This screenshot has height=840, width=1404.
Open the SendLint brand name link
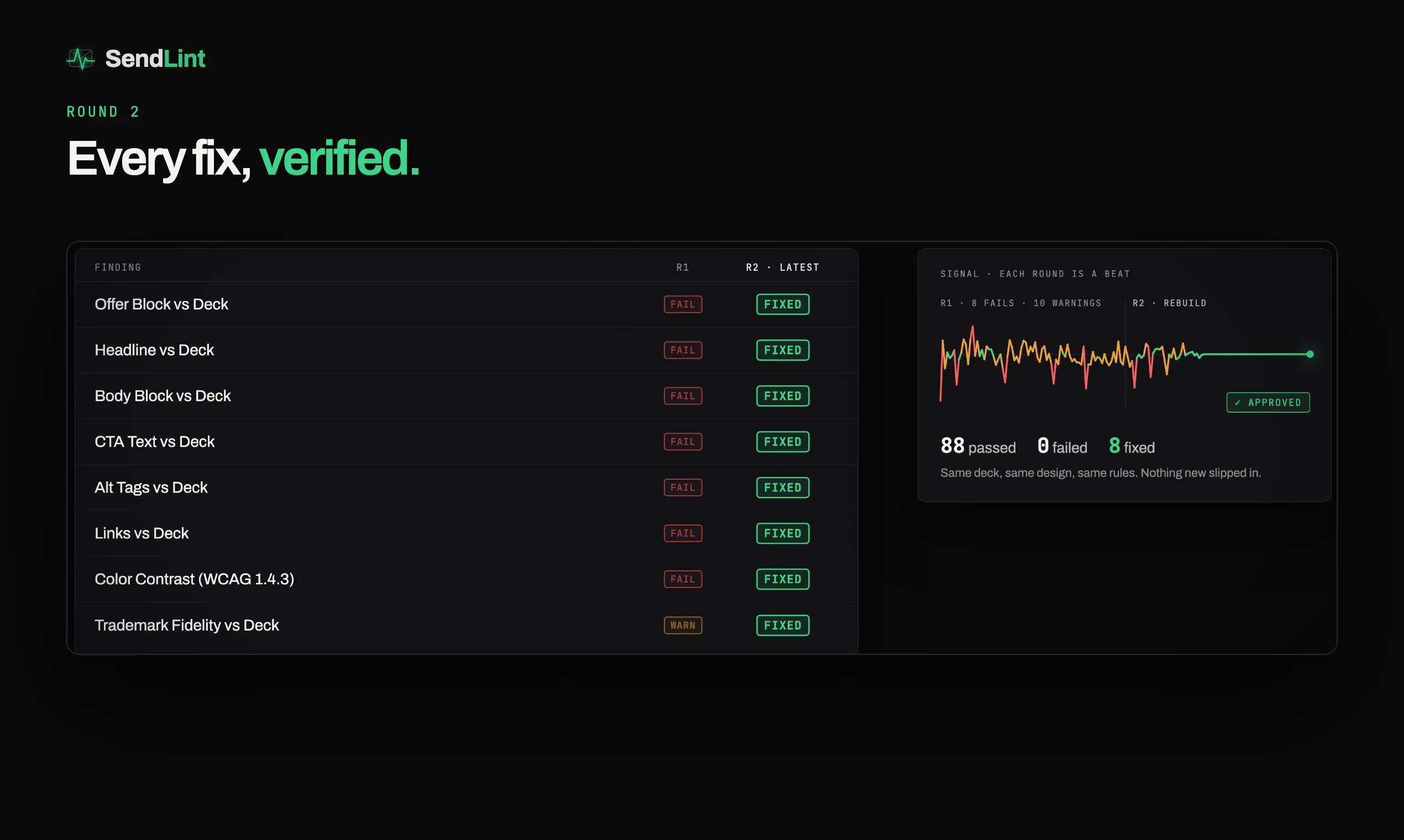155,59
